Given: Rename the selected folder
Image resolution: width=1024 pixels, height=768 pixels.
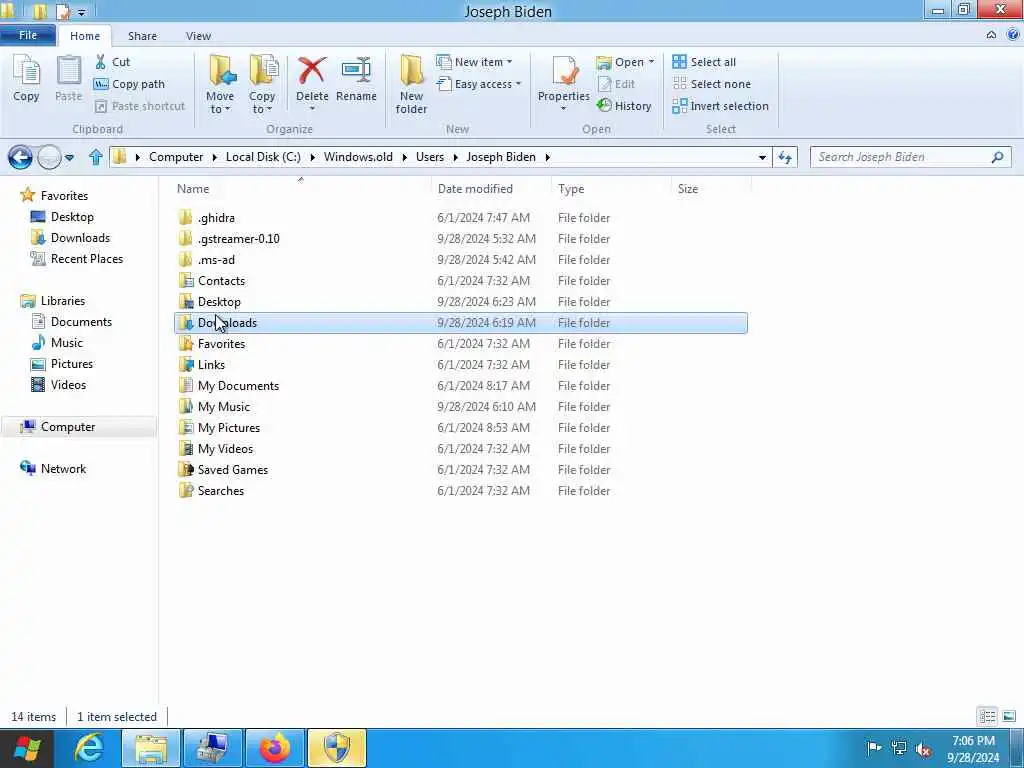Looking at the screenshot, I should pos(356,78).
